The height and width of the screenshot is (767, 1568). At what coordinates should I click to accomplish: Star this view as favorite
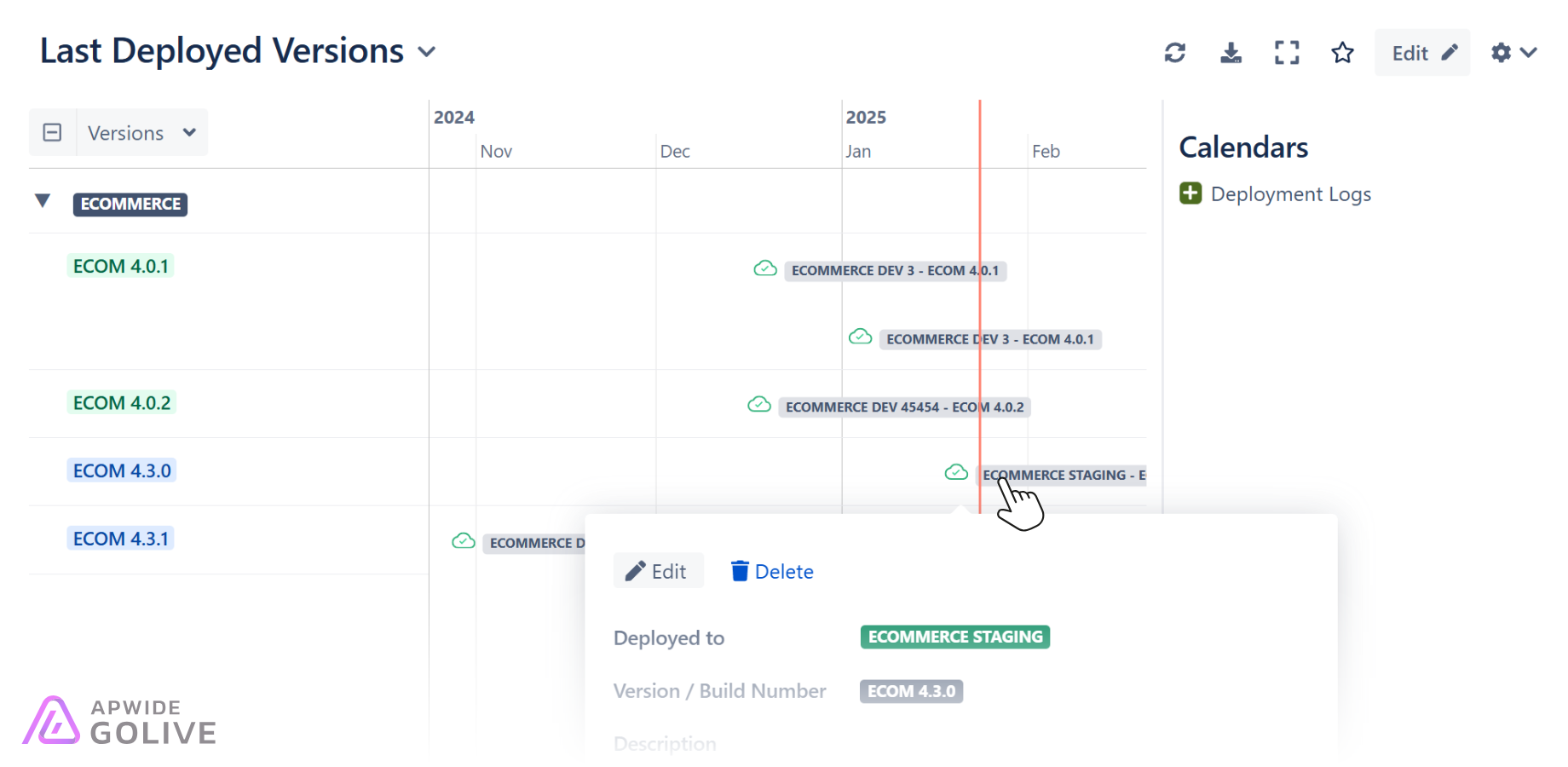pyautogui.click(x=1343, y=53)
